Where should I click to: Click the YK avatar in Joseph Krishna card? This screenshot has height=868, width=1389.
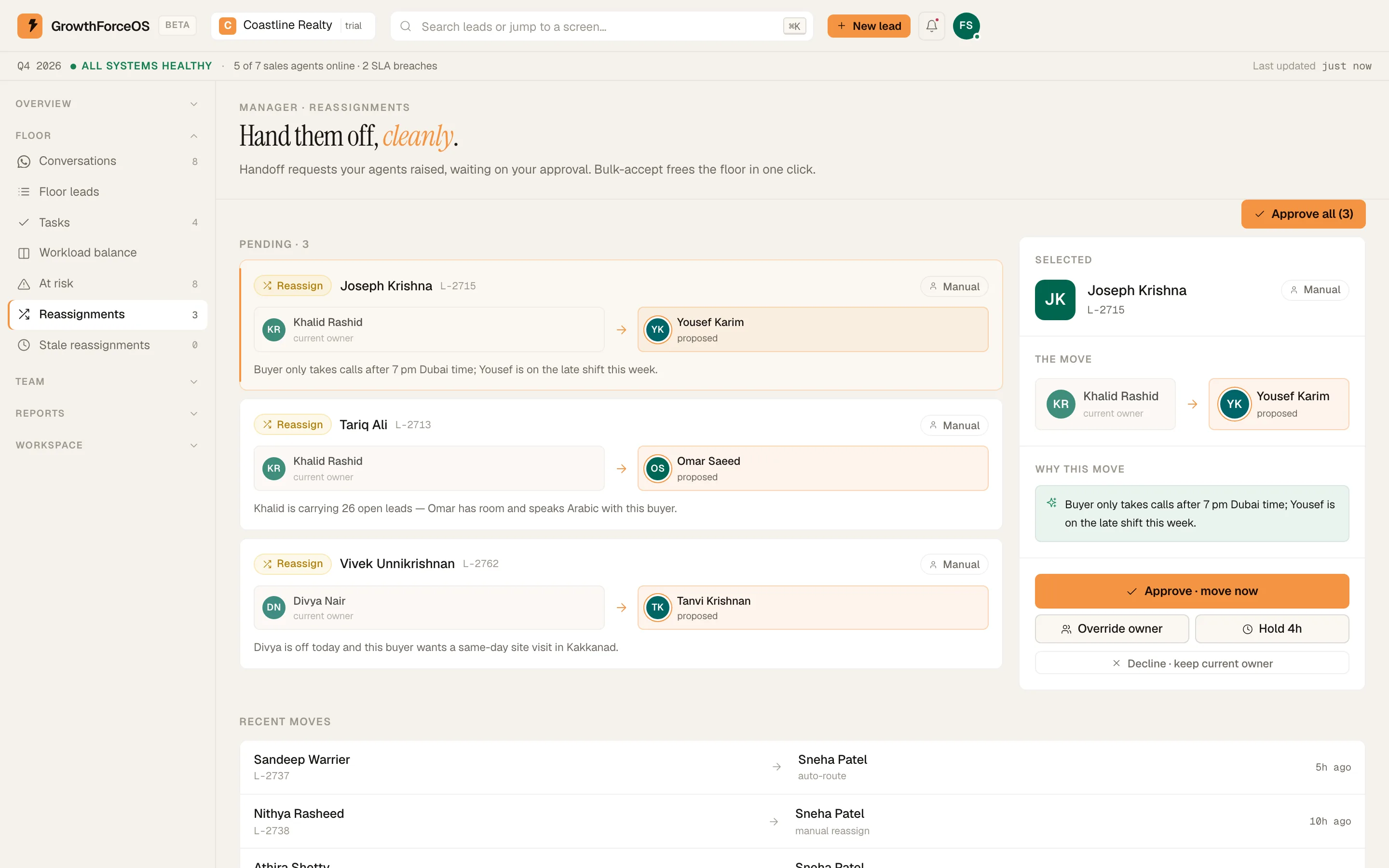tap(658, 329)
